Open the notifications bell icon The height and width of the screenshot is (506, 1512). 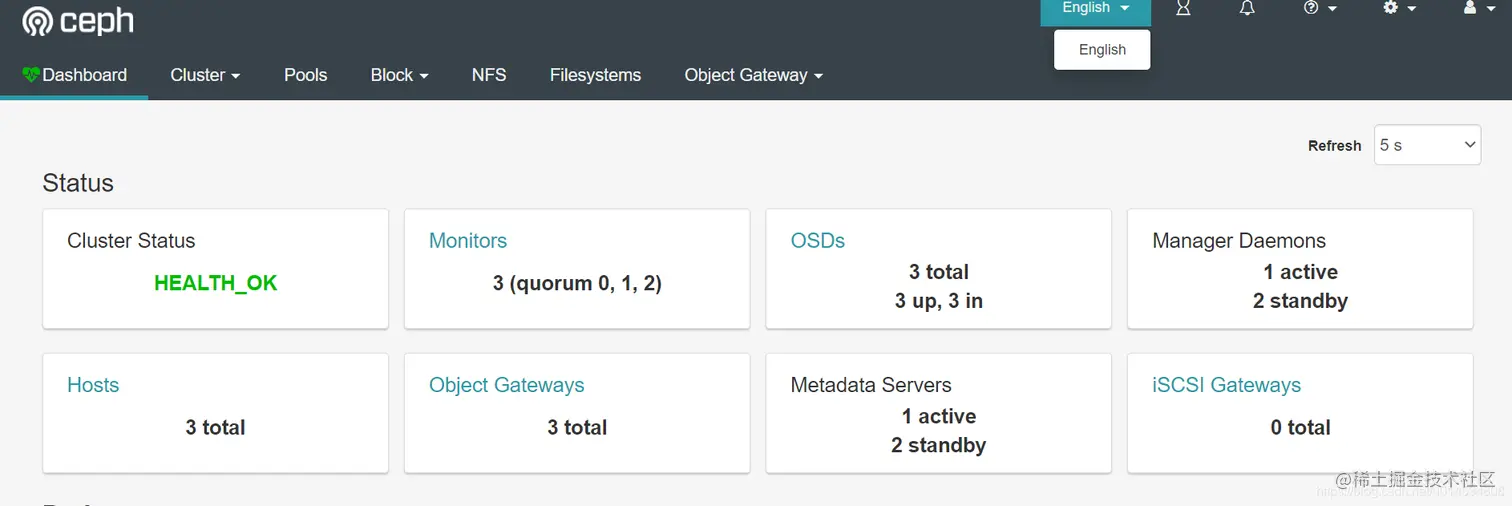tap(1247, 8)
